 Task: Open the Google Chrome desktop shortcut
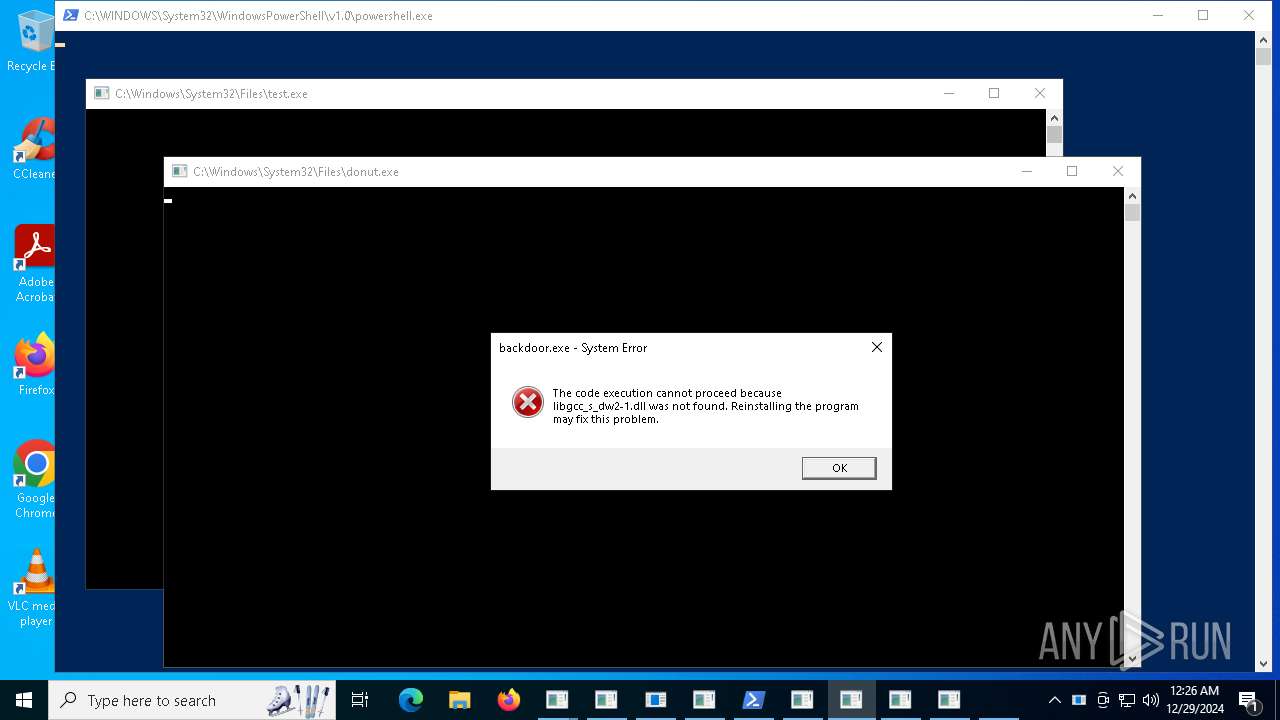pos(35,480)
